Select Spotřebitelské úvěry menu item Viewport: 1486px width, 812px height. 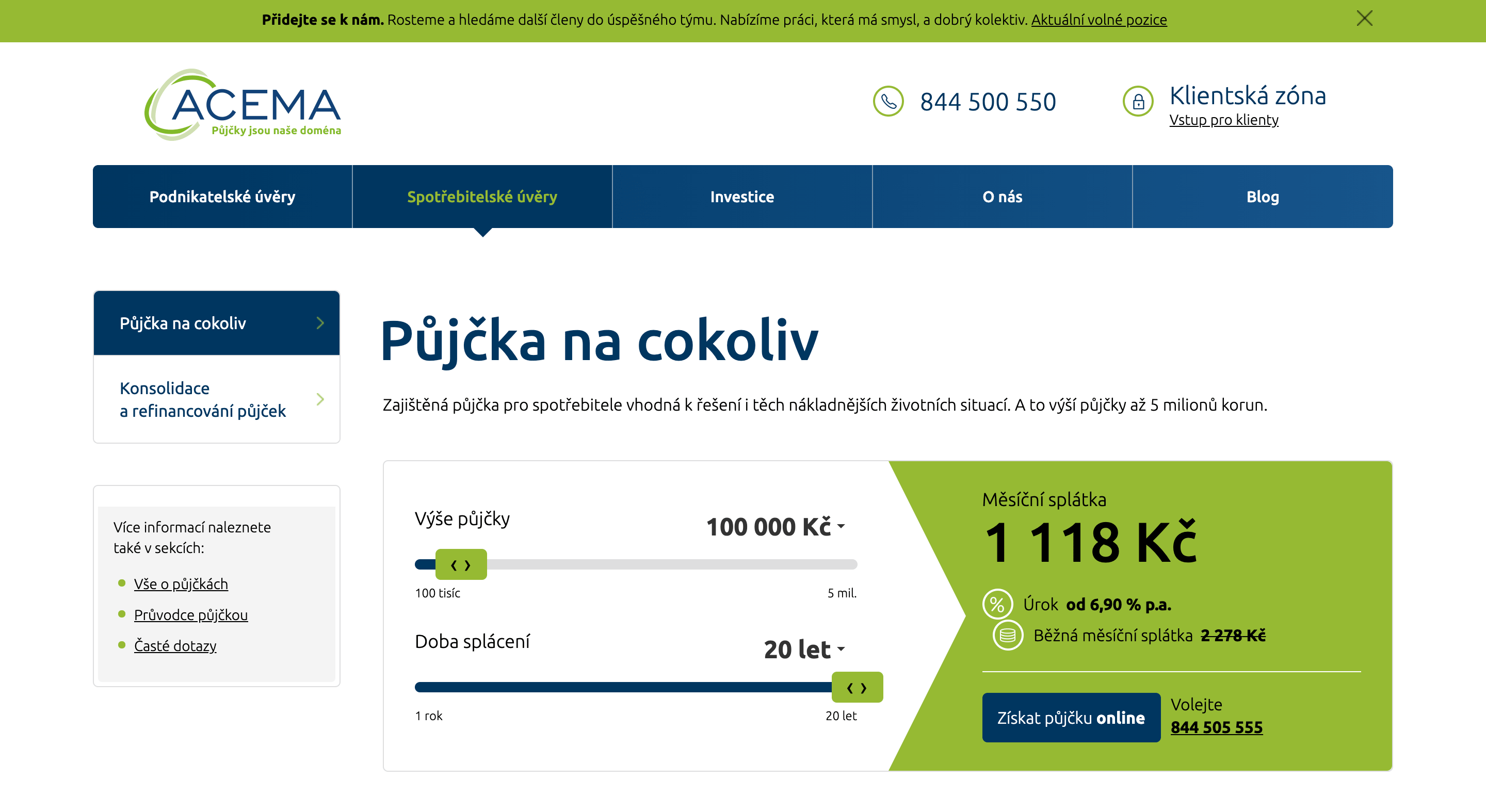click(482, 197)
